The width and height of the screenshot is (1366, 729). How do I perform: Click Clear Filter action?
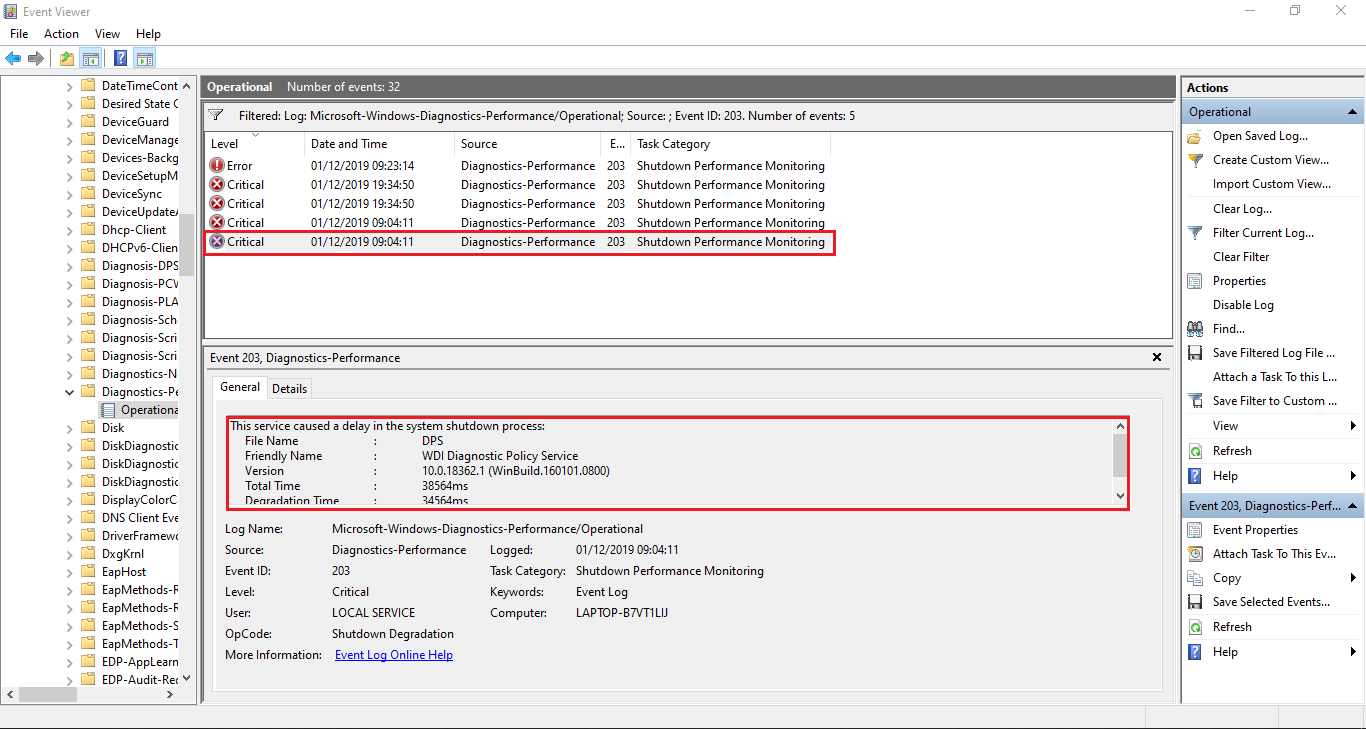[1241, 257]
